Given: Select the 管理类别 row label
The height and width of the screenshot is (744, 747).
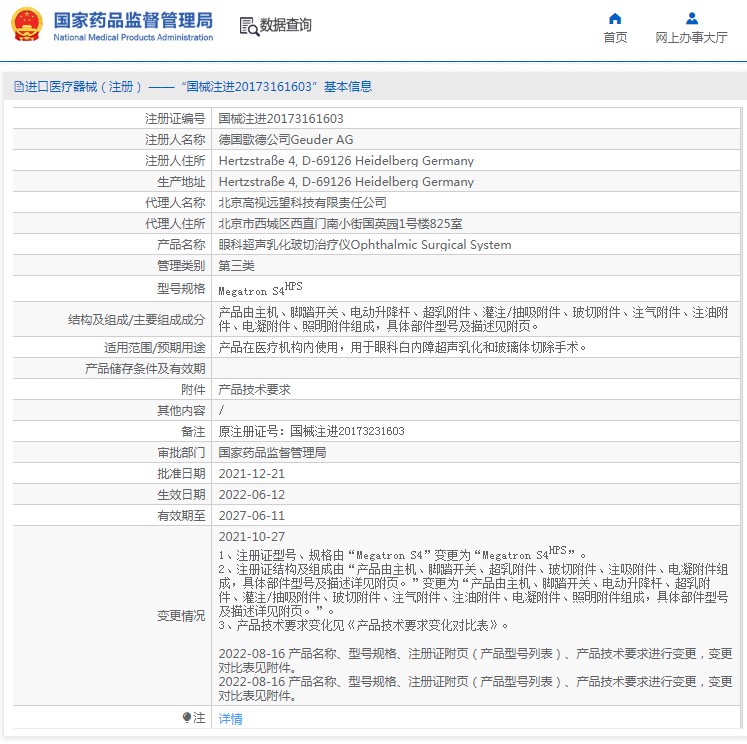Looking at the screenshot, I should [x=182, y=265].
